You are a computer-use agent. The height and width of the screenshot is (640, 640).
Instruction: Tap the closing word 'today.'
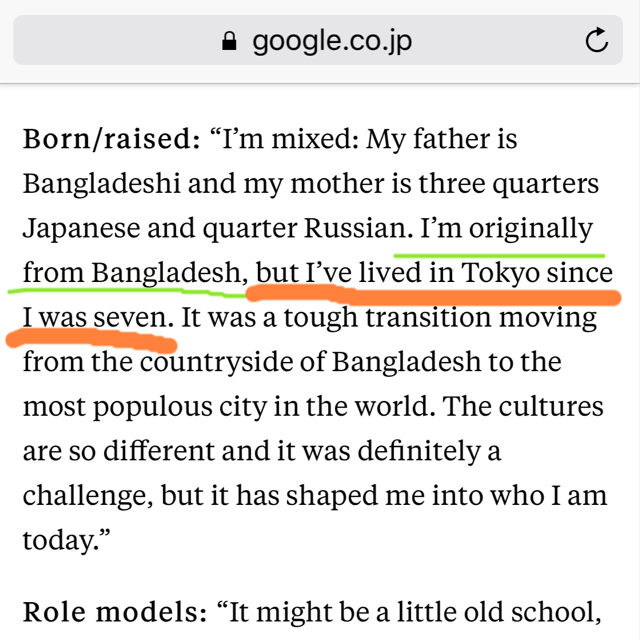pos(61,540)
